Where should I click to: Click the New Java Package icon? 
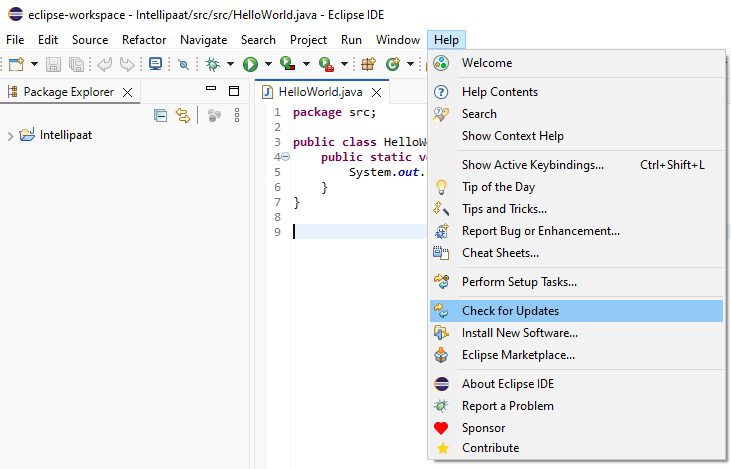368,64
